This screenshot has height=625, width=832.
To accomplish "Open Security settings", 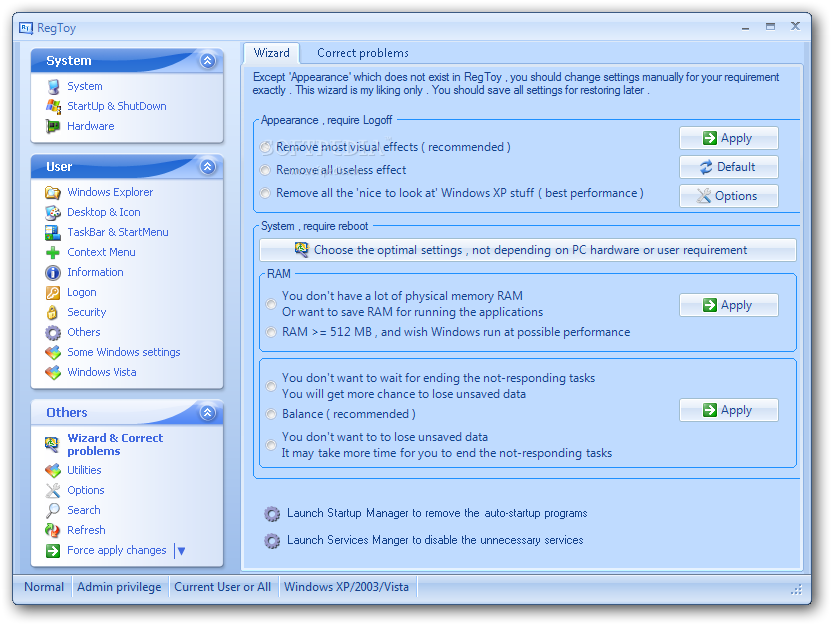I will coord(86,312).
